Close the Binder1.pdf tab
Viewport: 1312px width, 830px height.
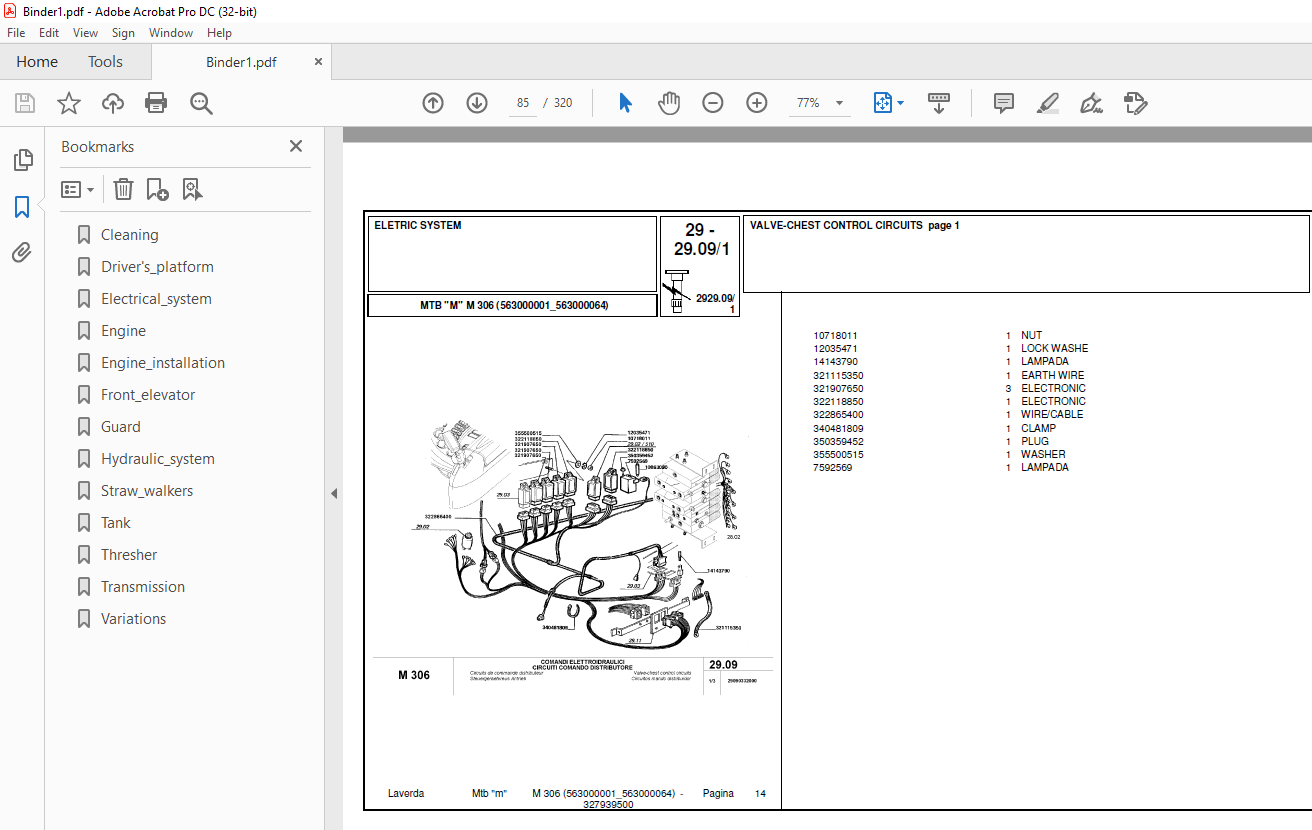click(x=318, y=62)
